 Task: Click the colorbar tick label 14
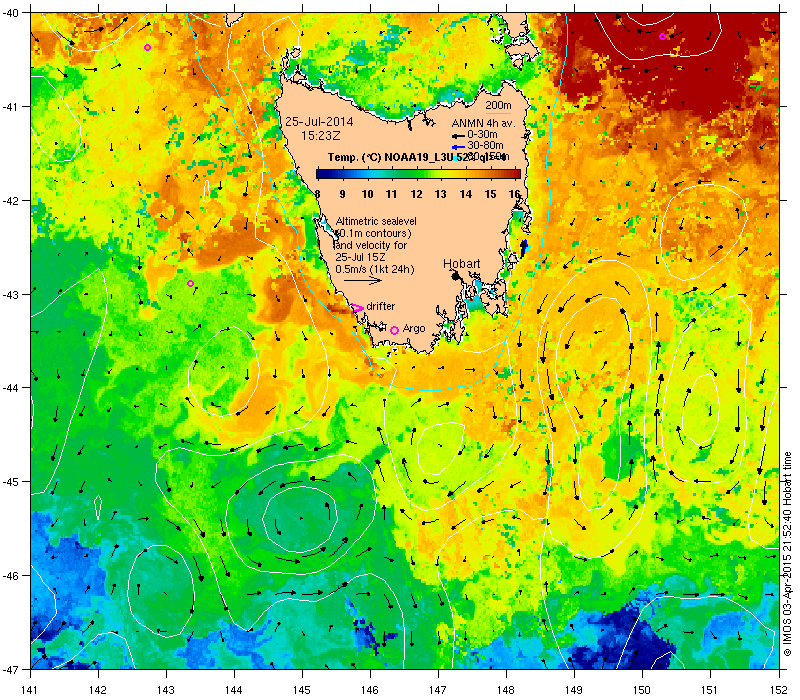[465, 194]
